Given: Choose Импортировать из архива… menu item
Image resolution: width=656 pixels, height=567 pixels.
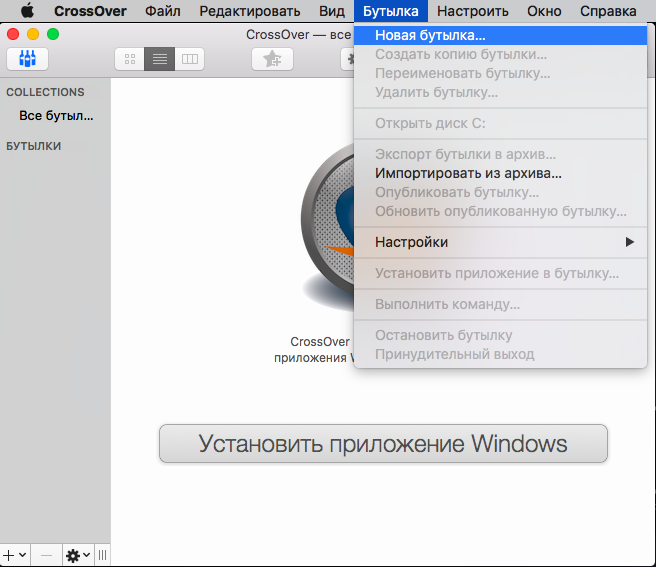Looking at the screenshot, I should point(500,173).
